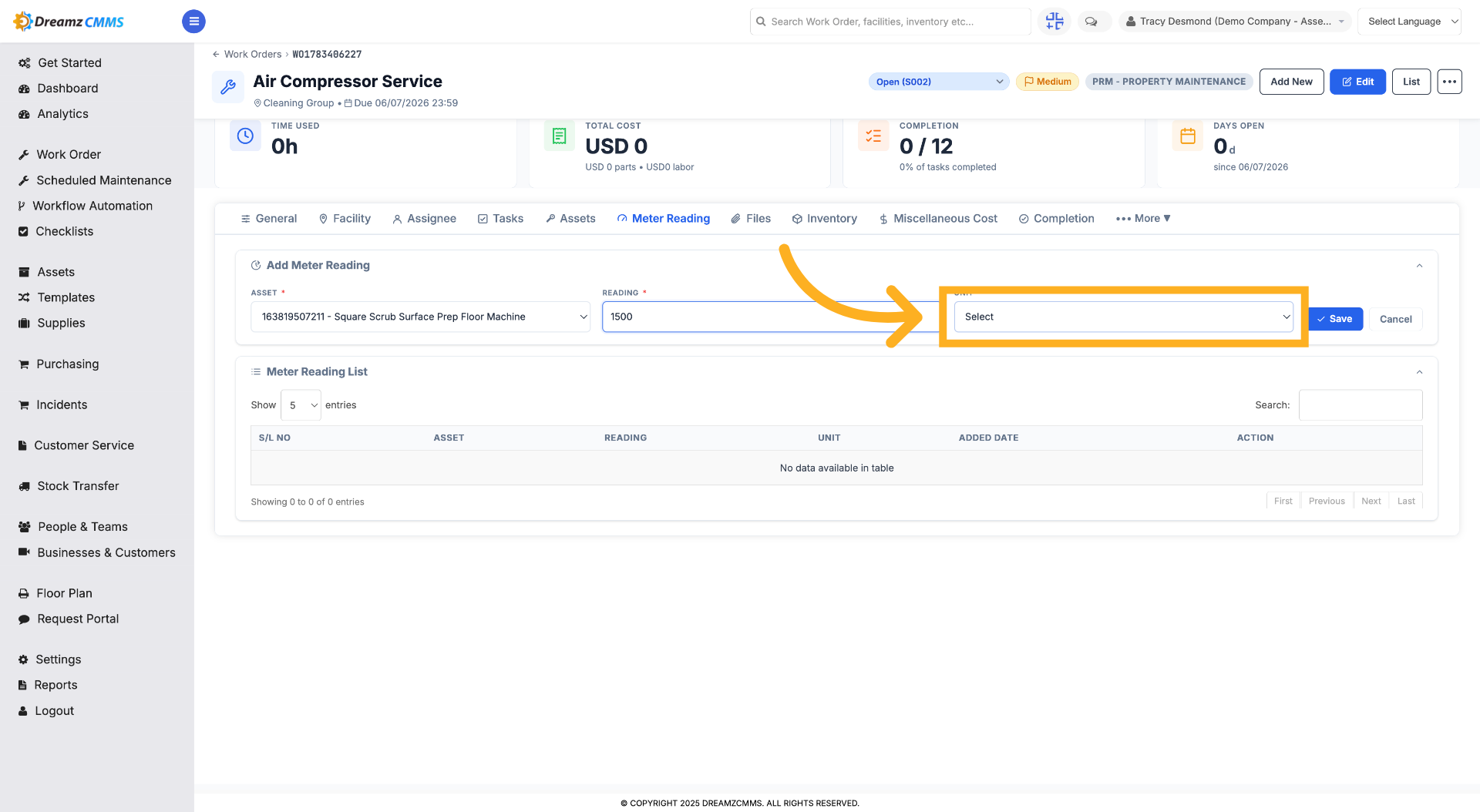Click the wrench work order icon beside title

(228, 87)
